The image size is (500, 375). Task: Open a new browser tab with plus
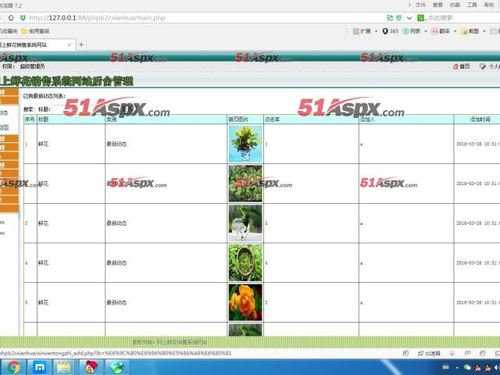[x=81, y=44]
